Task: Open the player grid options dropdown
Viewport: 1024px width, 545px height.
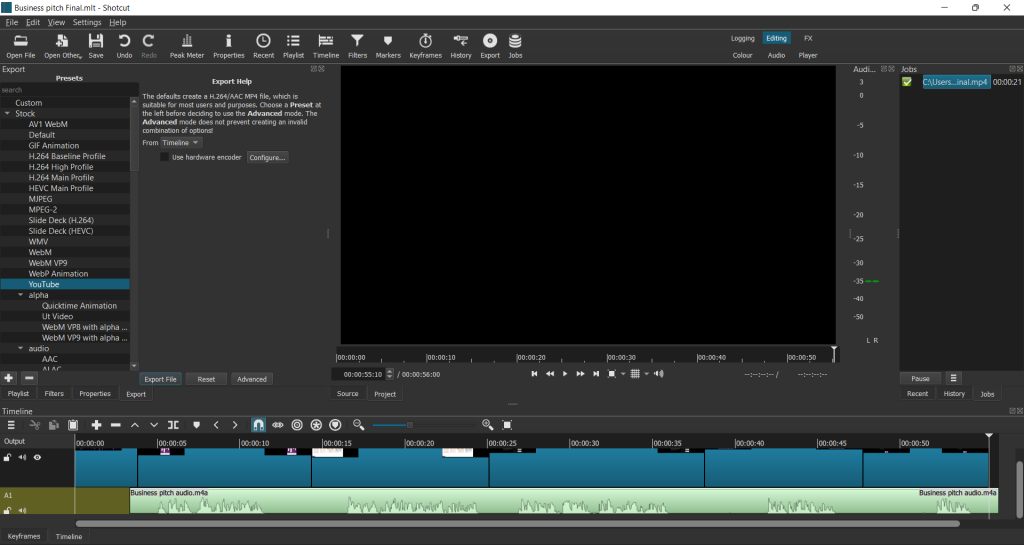Action: click(x=646, y=374)
